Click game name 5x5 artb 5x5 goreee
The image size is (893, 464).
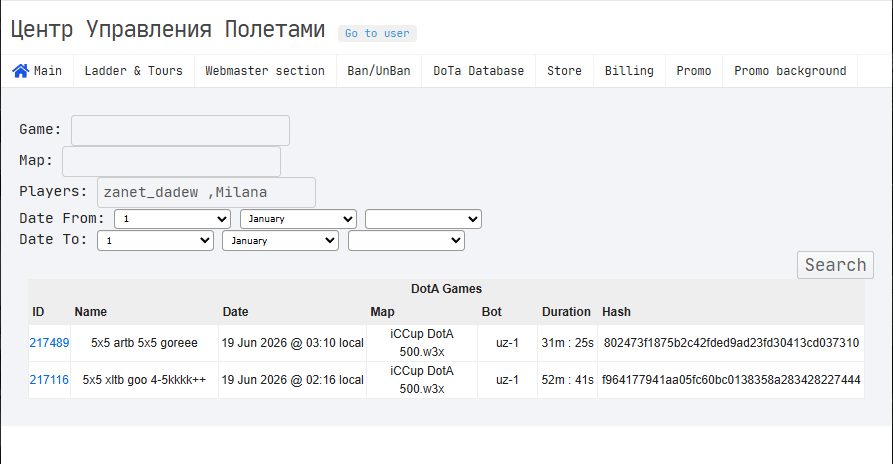[x=144, y=343]
